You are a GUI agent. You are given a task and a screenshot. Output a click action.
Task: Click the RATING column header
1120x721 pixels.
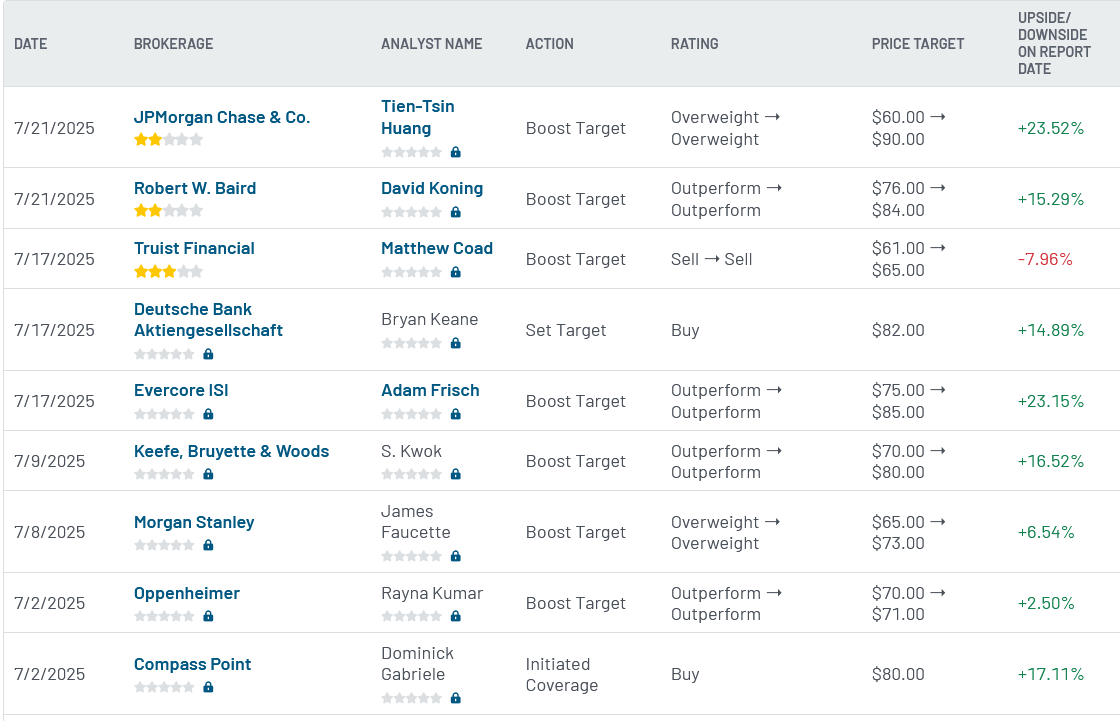(x=694, y=44)
